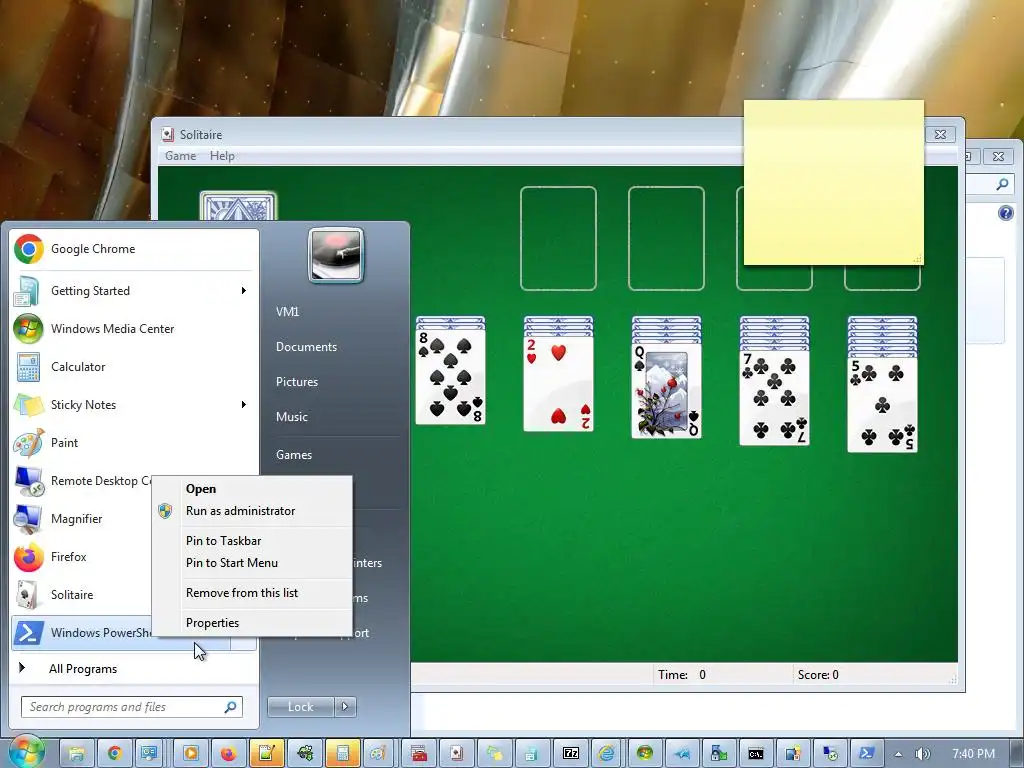Click the 7-Zip taskbar icon
Viewport: 1024px width, 768px height.
click(x=571, y=753)
